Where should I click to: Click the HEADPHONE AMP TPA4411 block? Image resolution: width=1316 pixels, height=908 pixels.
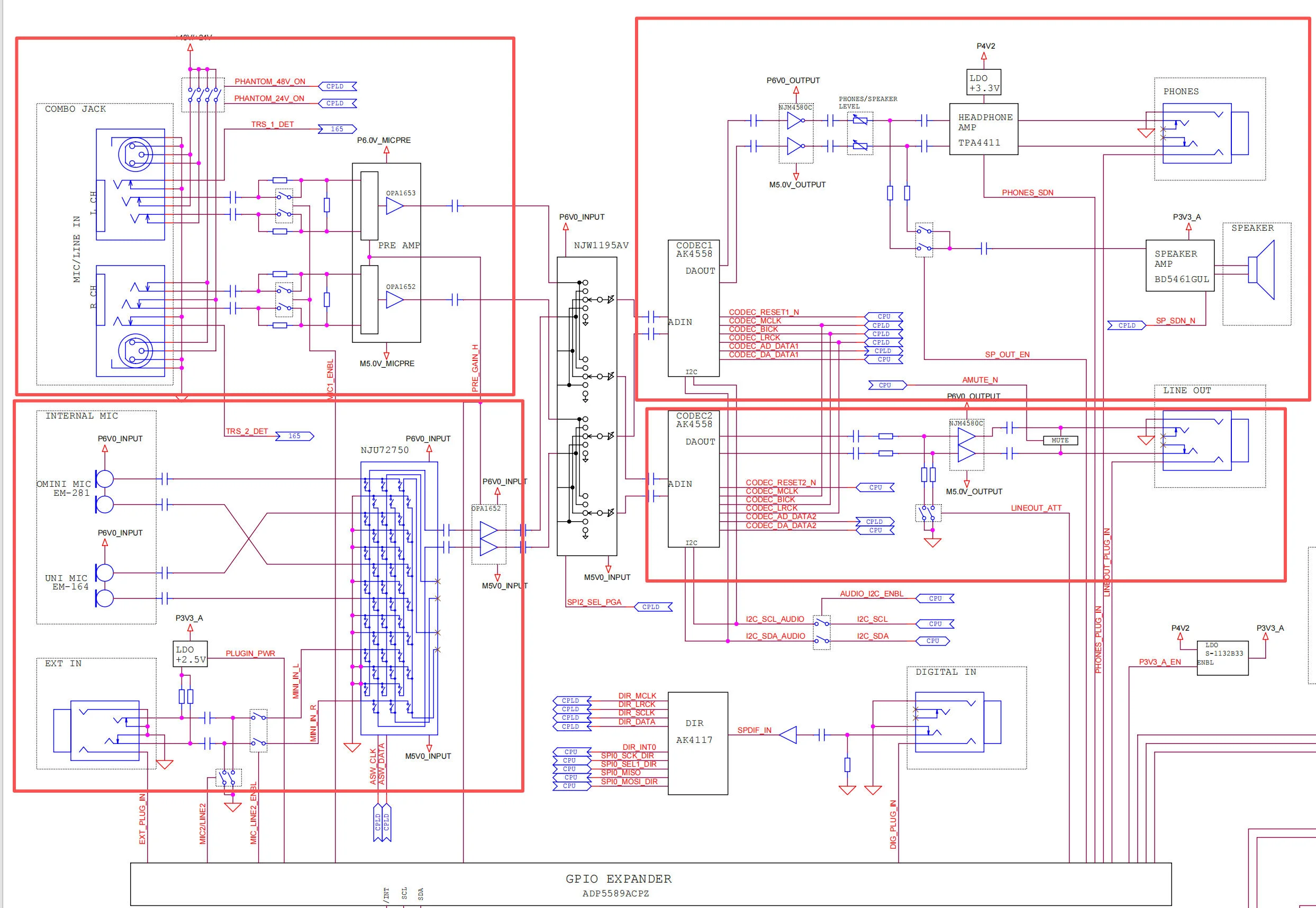983,129
